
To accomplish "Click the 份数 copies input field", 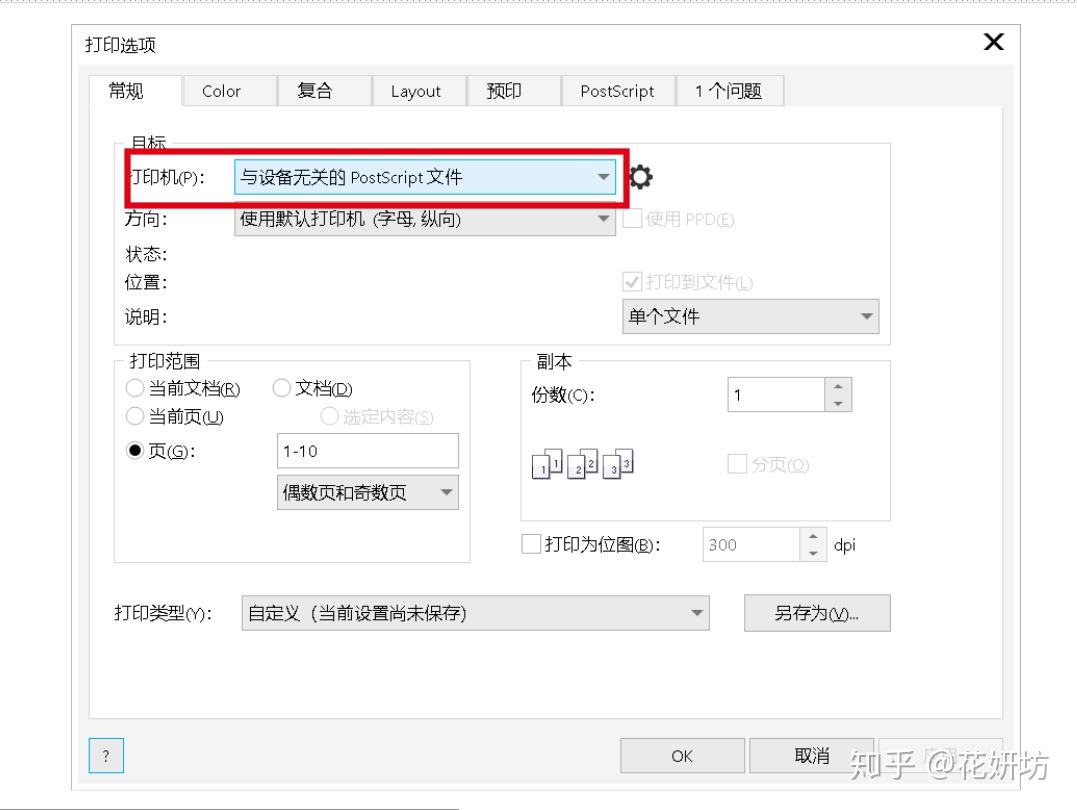I will pyautogui.click(x=776, y=394).
